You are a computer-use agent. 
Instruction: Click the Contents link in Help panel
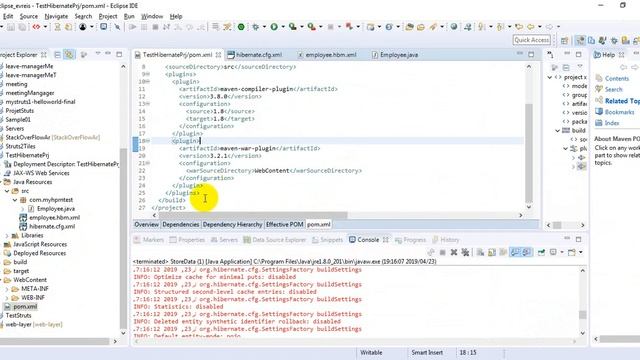(x=617, y=78)
